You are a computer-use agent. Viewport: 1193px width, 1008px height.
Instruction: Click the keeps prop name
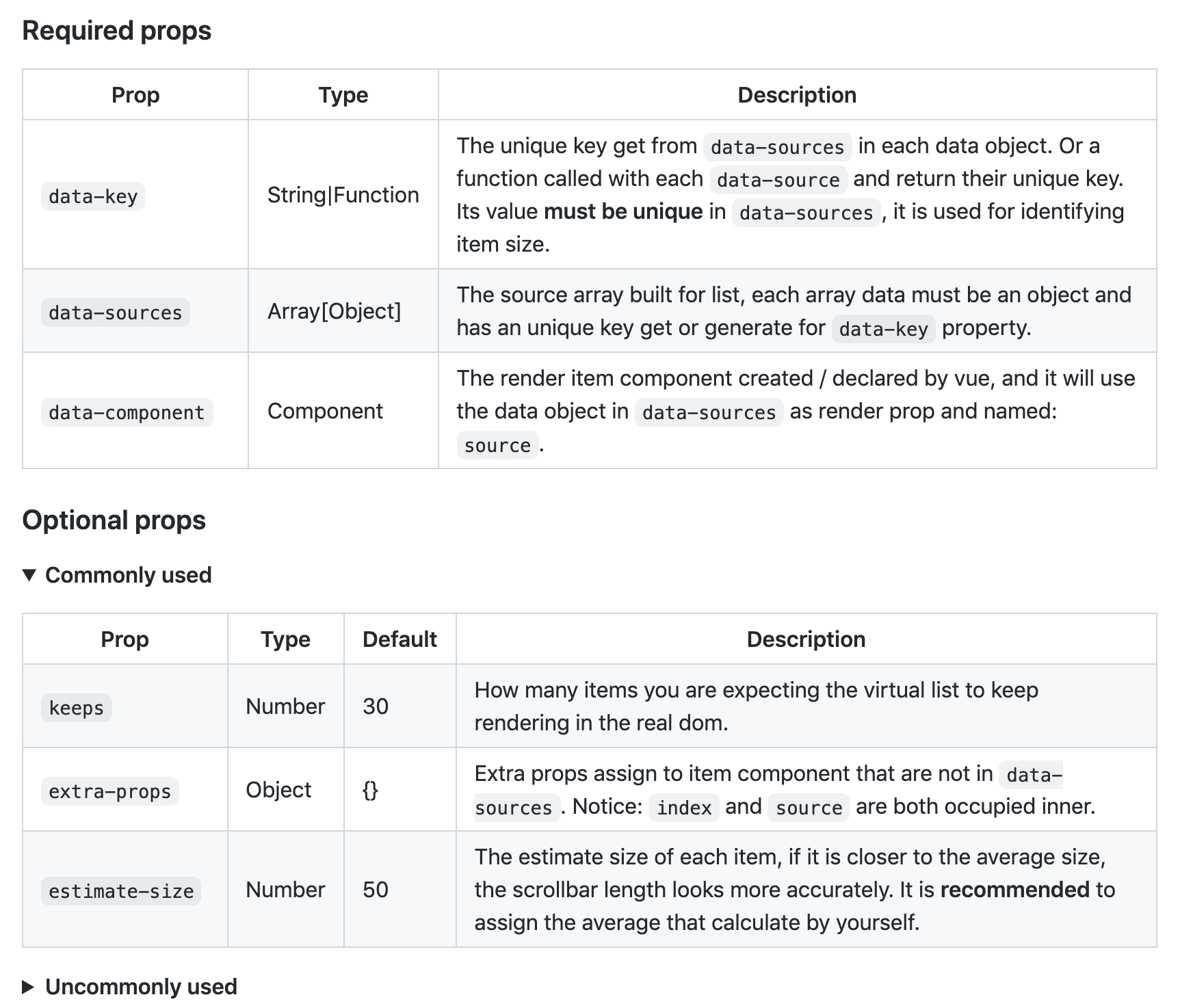pyautogui.click(x=76, y=708)
